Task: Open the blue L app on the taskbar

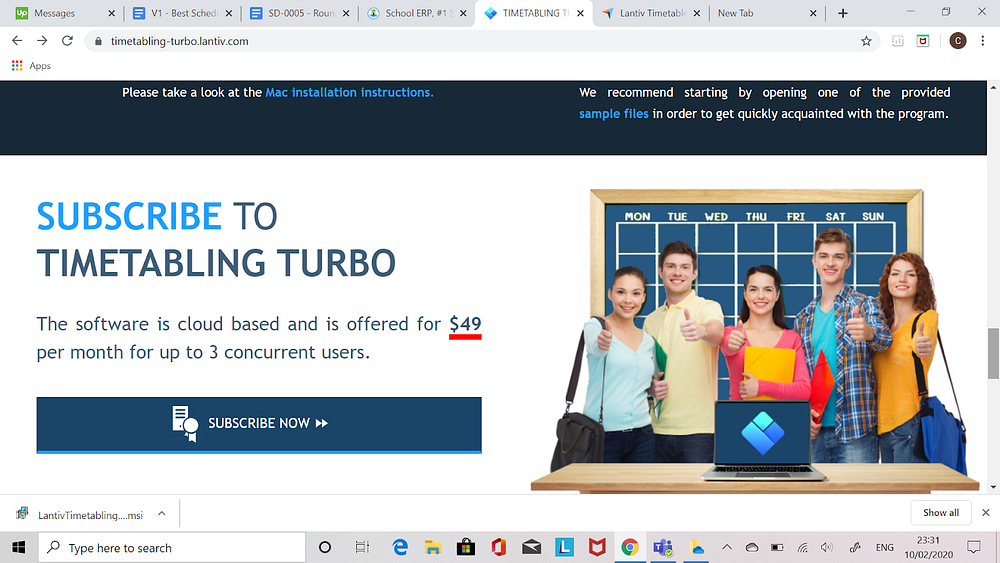Action: 564,547
